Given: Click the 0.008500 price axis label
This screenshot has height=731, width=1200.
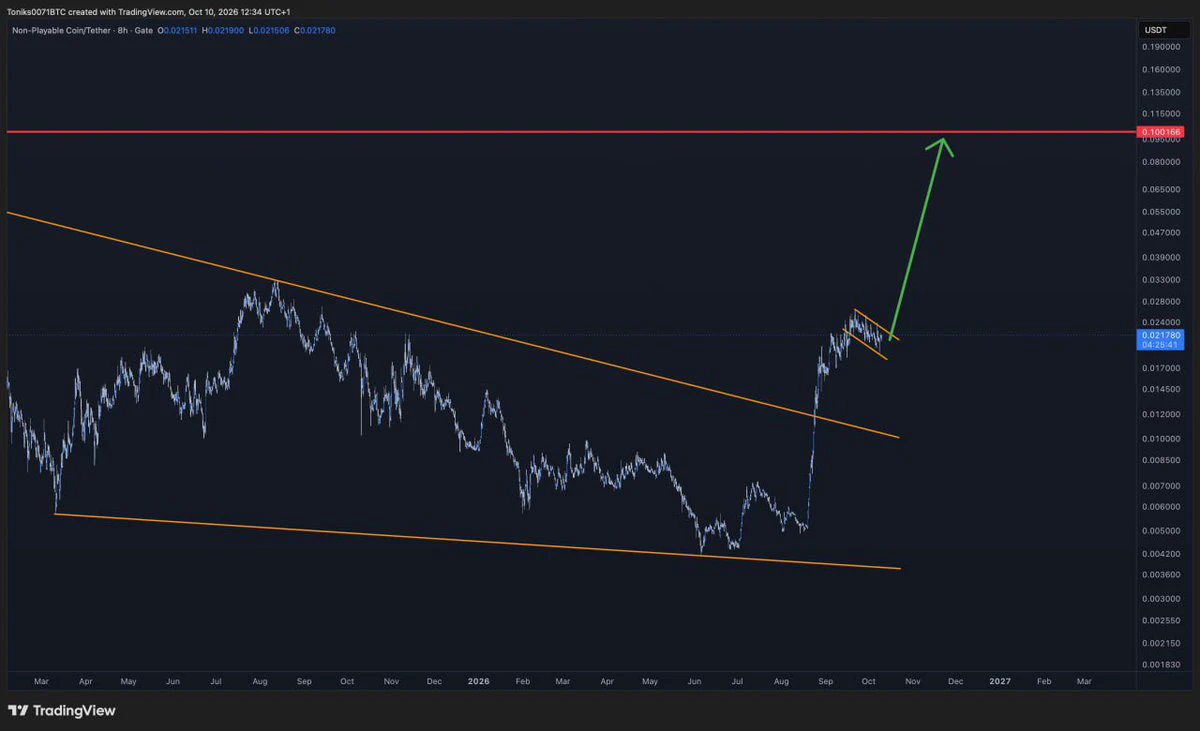Looking at the screenshot, I should pyautogui.click(x=1162, y=460).
